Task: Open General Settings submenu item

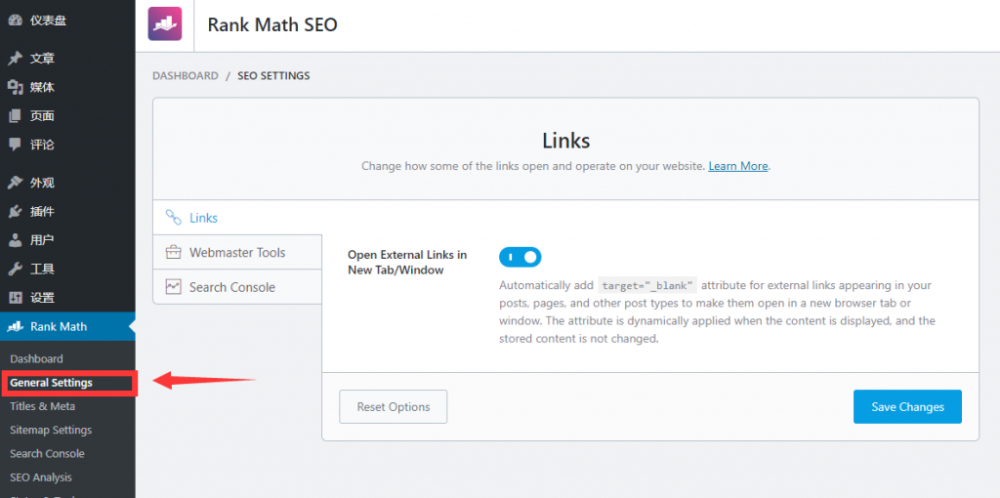Action: pos(51,383)
